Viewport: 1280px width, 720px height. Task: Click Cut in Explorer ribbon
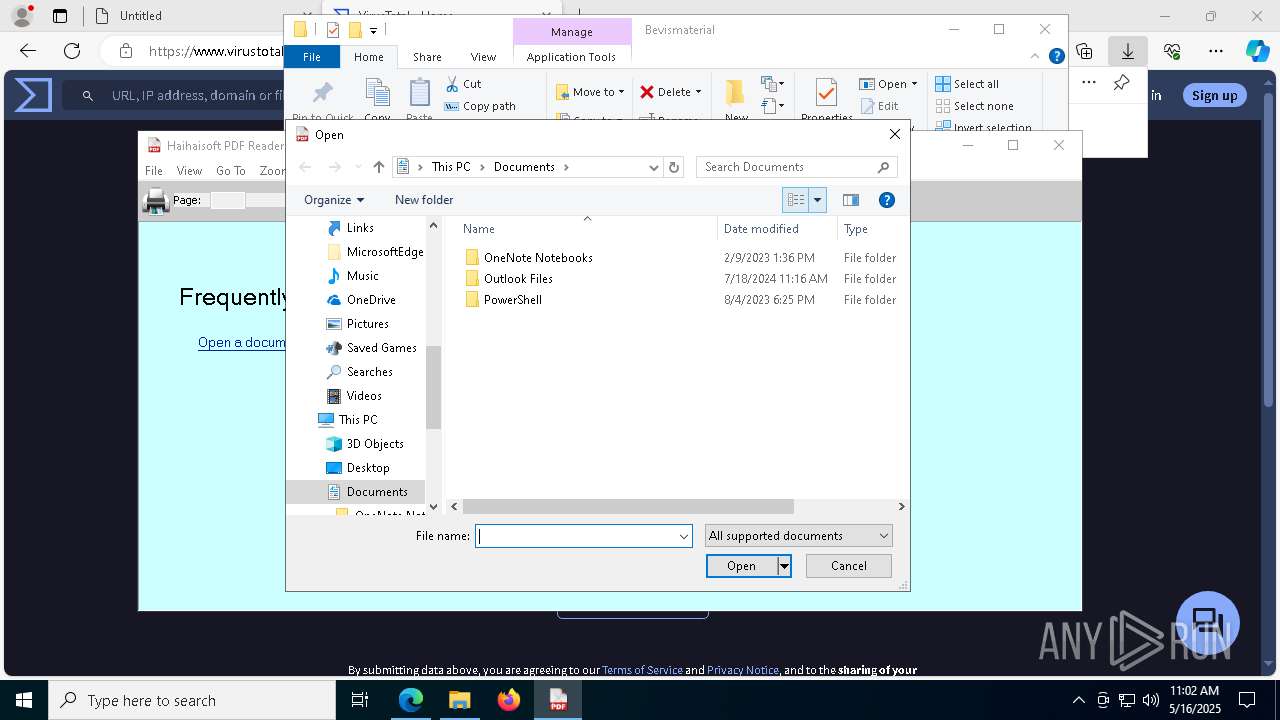463,84
